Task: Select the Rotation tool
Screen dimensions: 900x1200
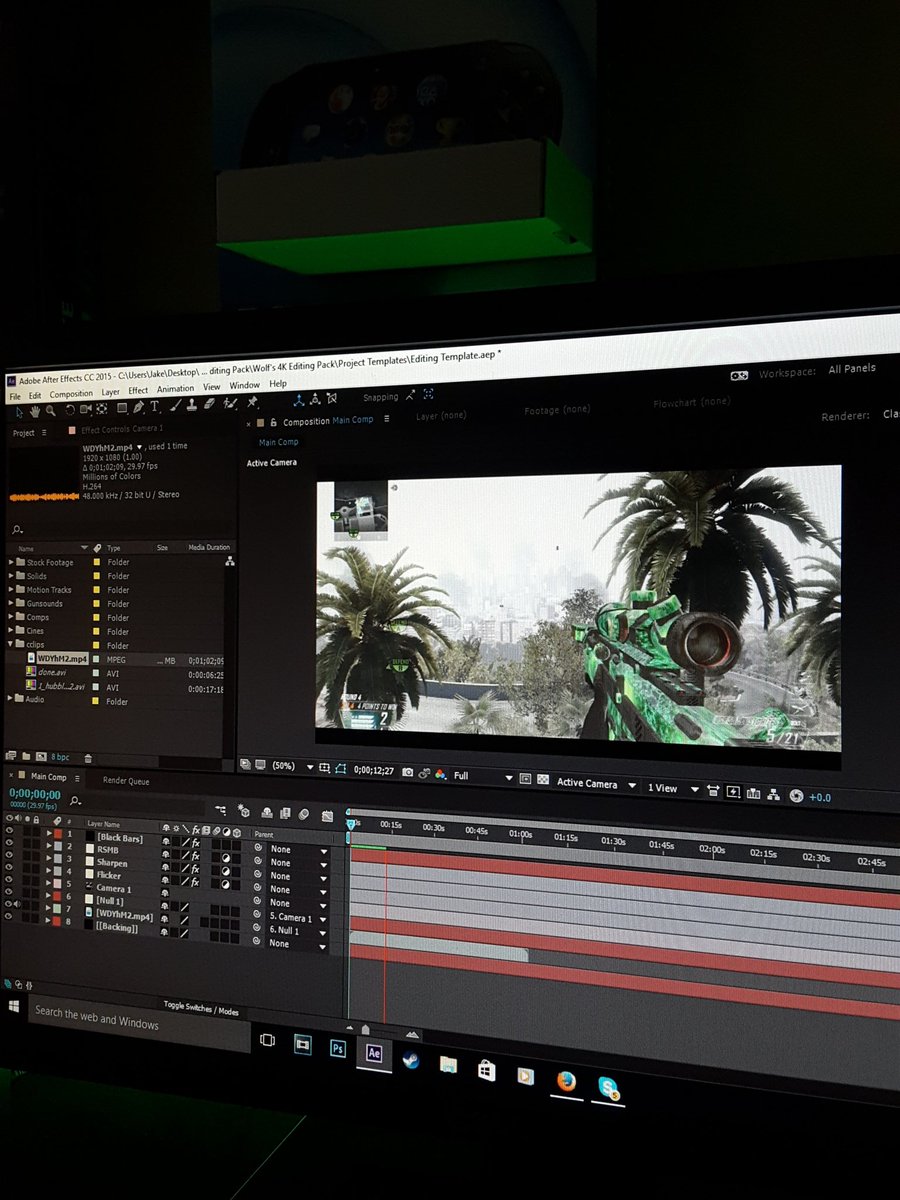Action: click(x=70, y=409)
